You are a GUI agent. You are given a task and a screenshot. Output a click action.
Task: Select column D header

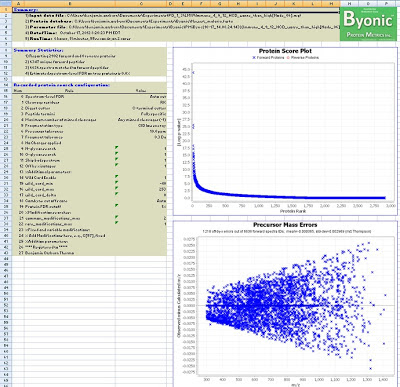tap(171, 4)
